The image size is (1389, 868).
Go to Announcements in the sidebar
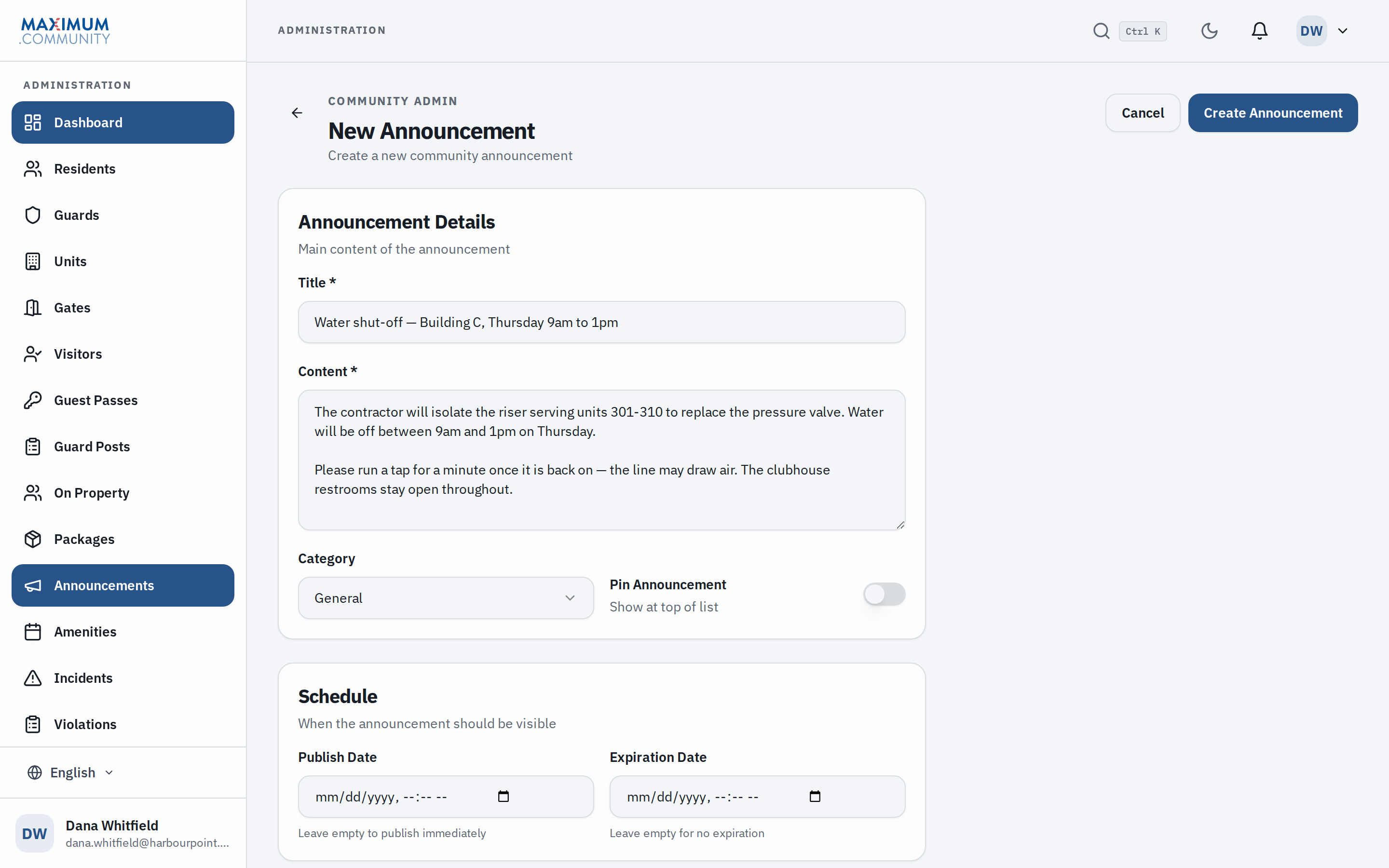click(x=123, y=585)
